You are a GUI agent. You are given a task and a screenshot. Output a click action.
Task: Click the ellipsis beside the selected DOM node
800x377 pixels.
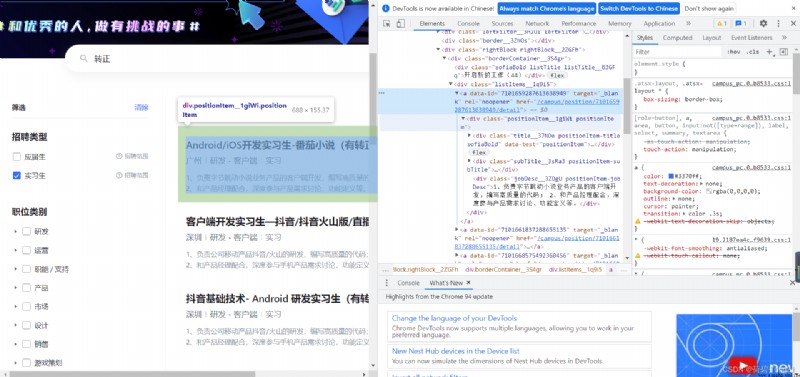(x=381, y=93)
